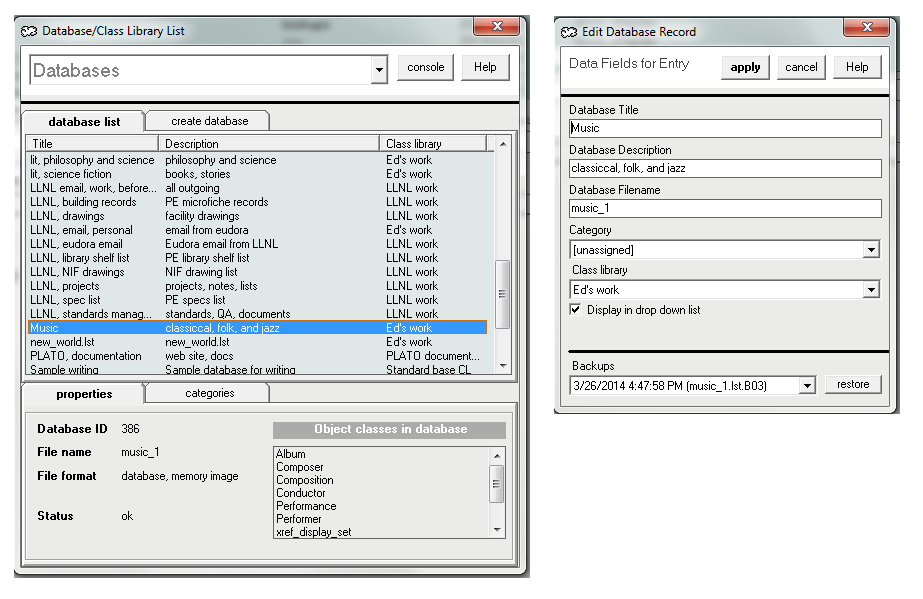Image resolution: width=923 pixels, height=599 pixels.
Task: Click the database list vertical scrollbar thumb
Action: [x=503, y=294]
